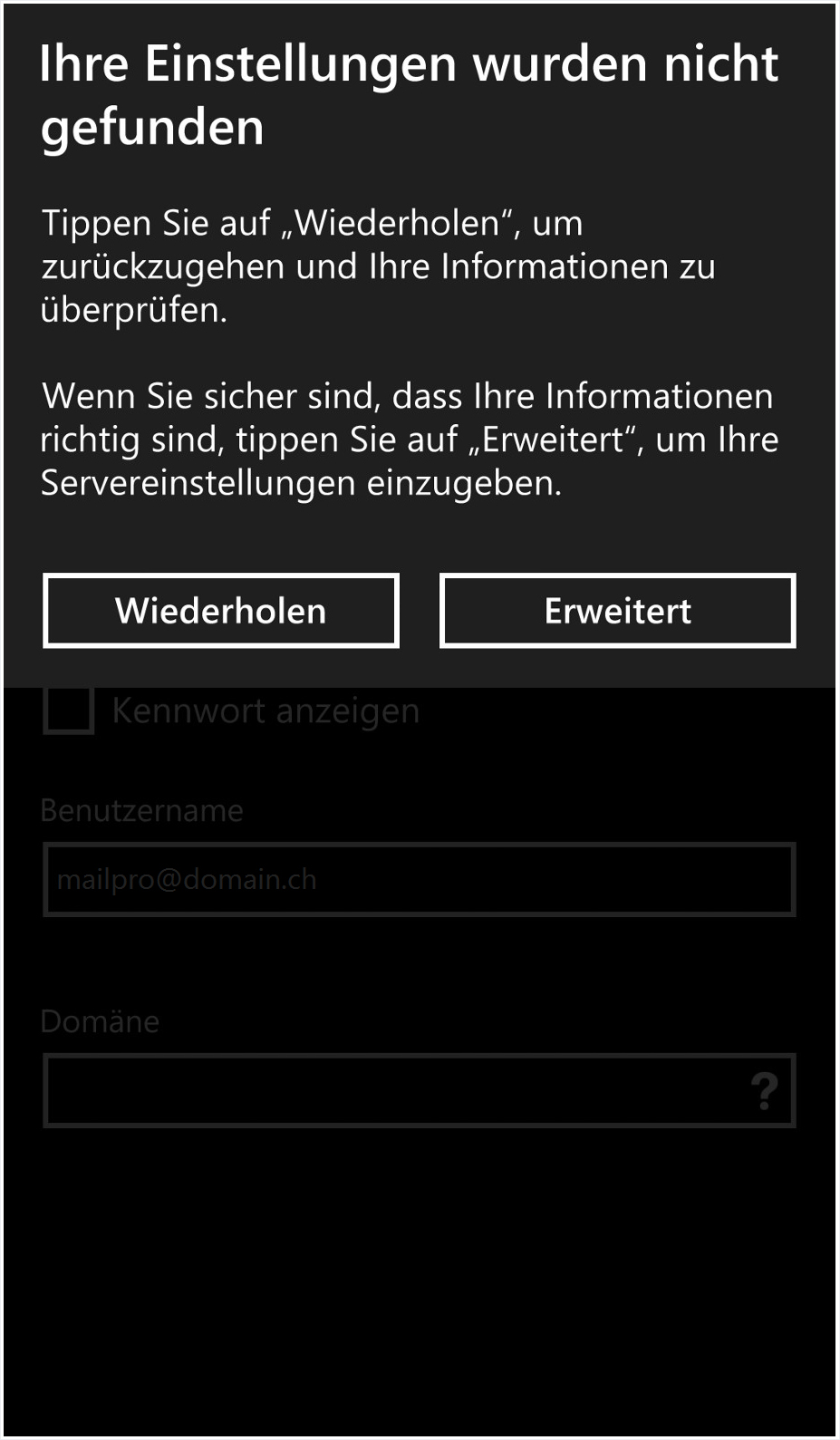Click the question mark help icon

765,1091
